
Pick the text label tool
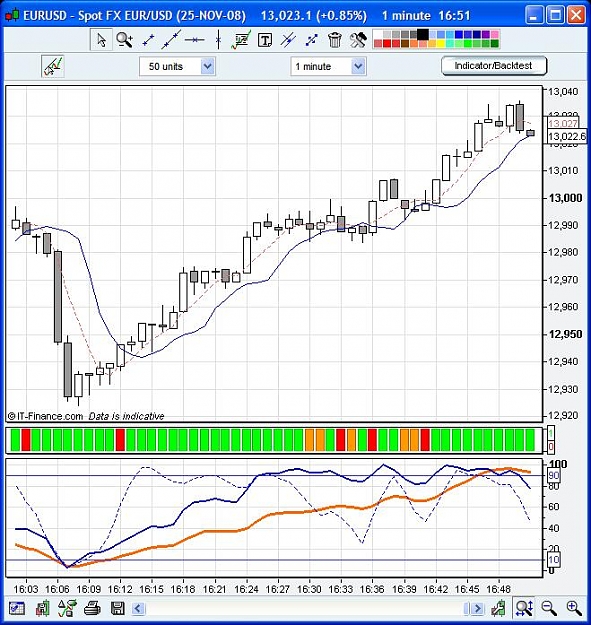pos(265,40)
